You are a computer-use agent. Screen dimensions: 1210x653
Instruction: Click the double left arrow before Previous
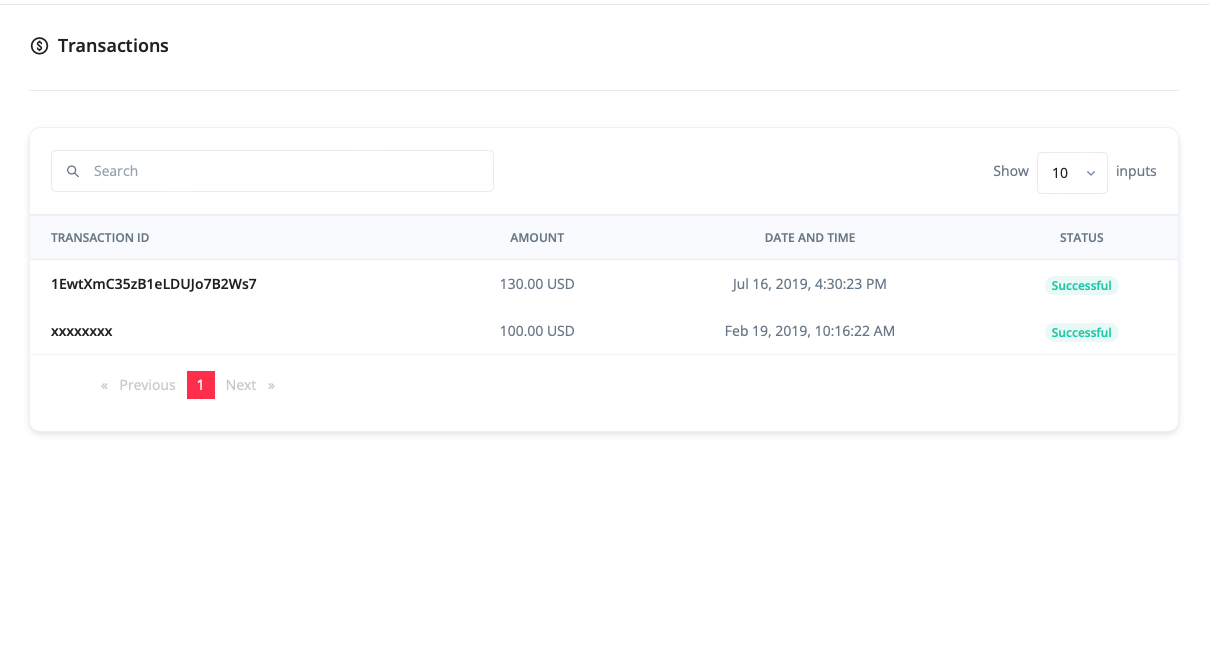tap(104, 385)
